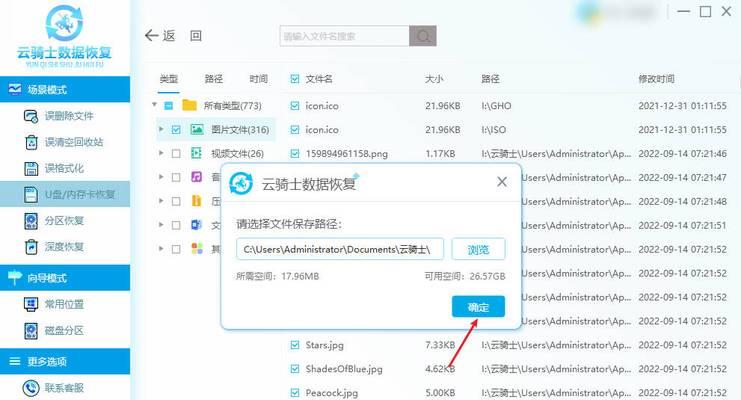Screen dimensions: 741x400
Task: Switch to the 时间 tab
Action: 258,79
